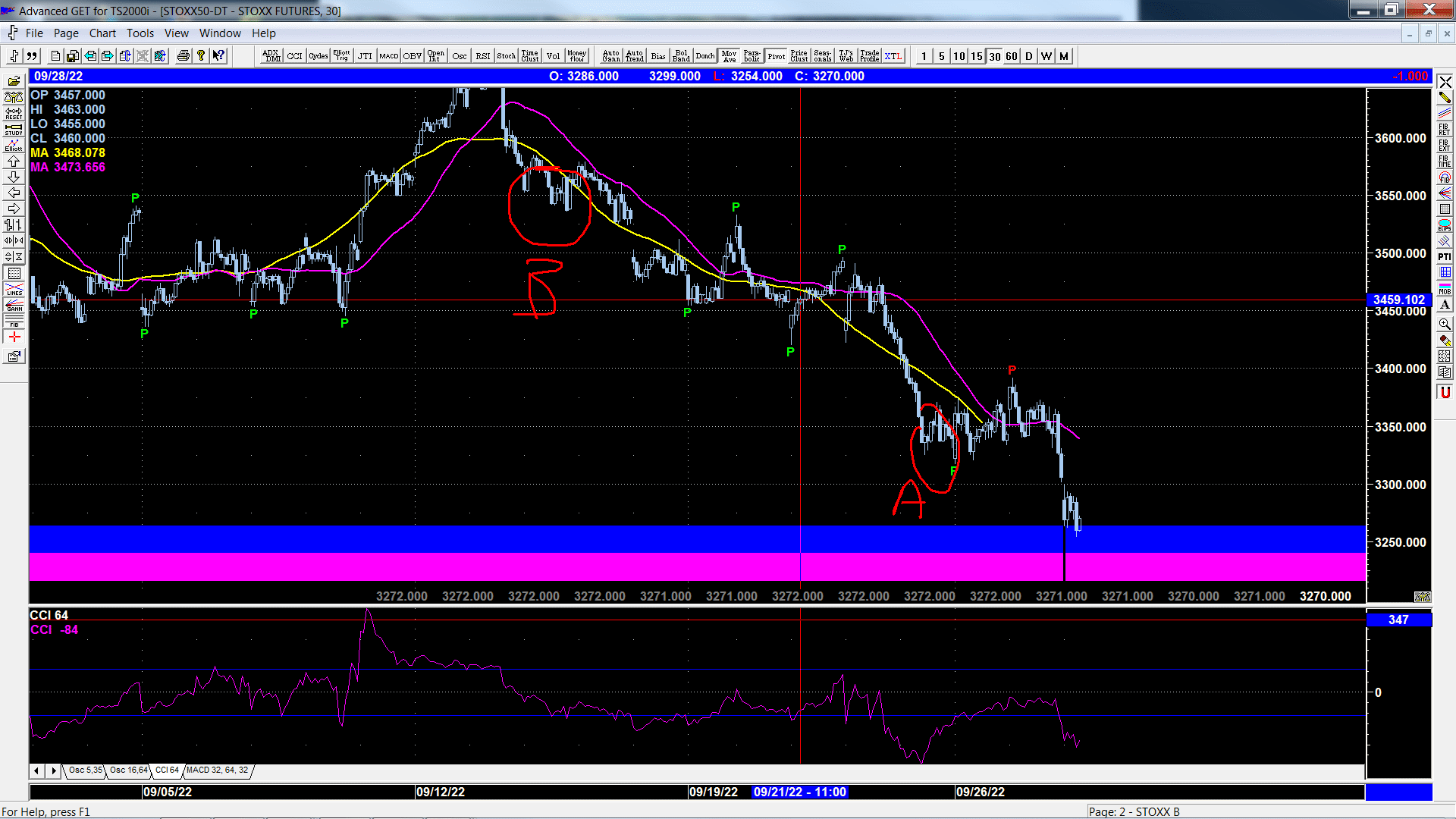Click the Trade Profile button

[x=870, y=56]
